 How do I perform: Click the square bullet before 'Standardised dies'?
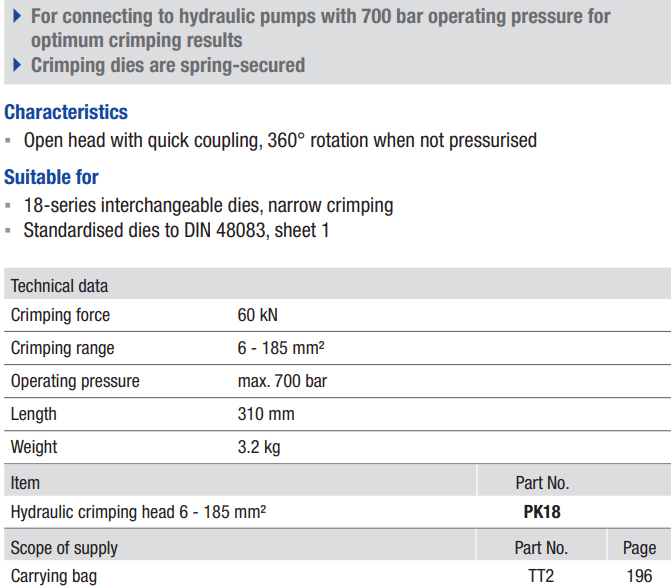click(8, 231)
